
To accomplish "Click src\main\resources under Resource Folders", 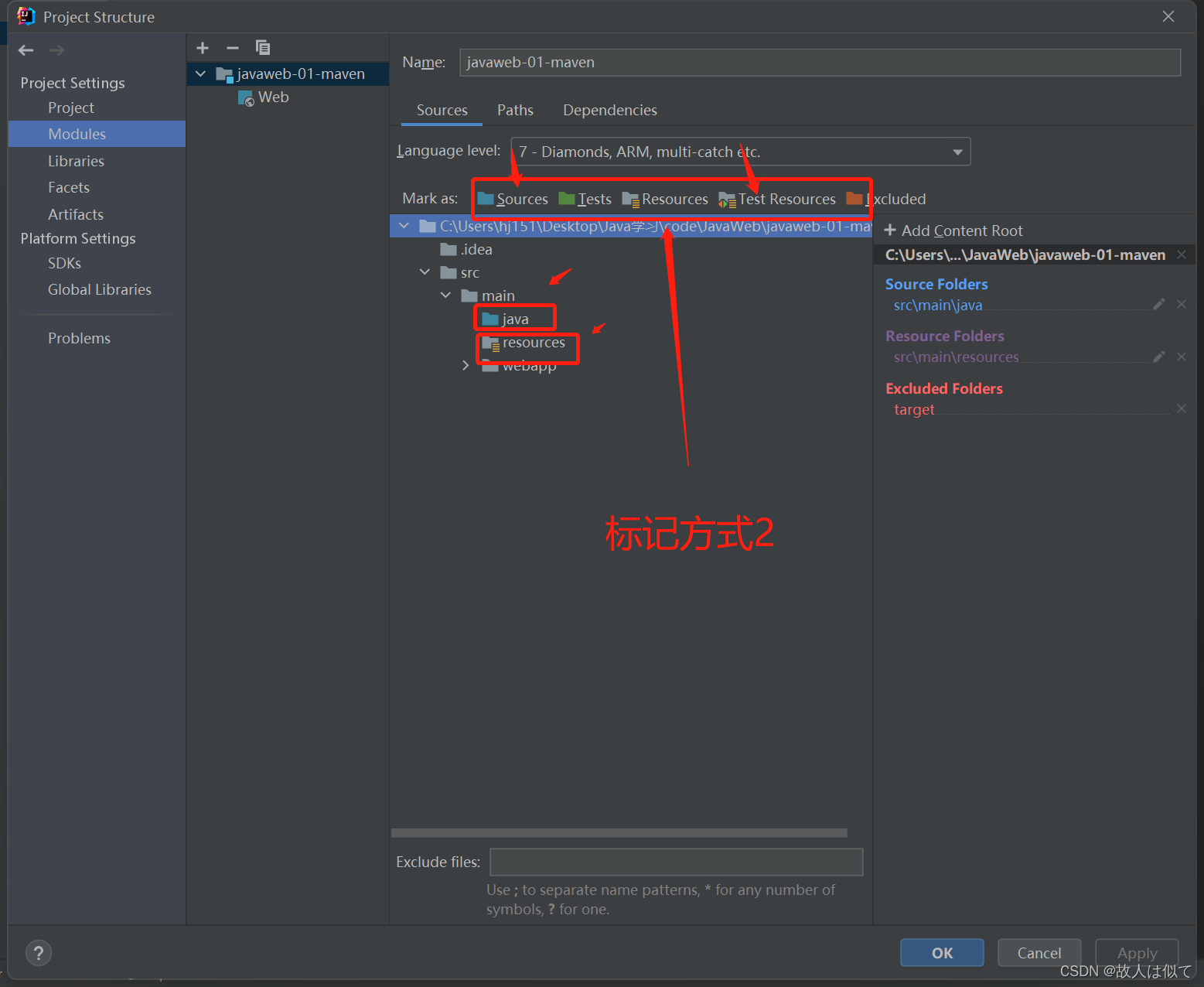I will [x=957, y=357].
